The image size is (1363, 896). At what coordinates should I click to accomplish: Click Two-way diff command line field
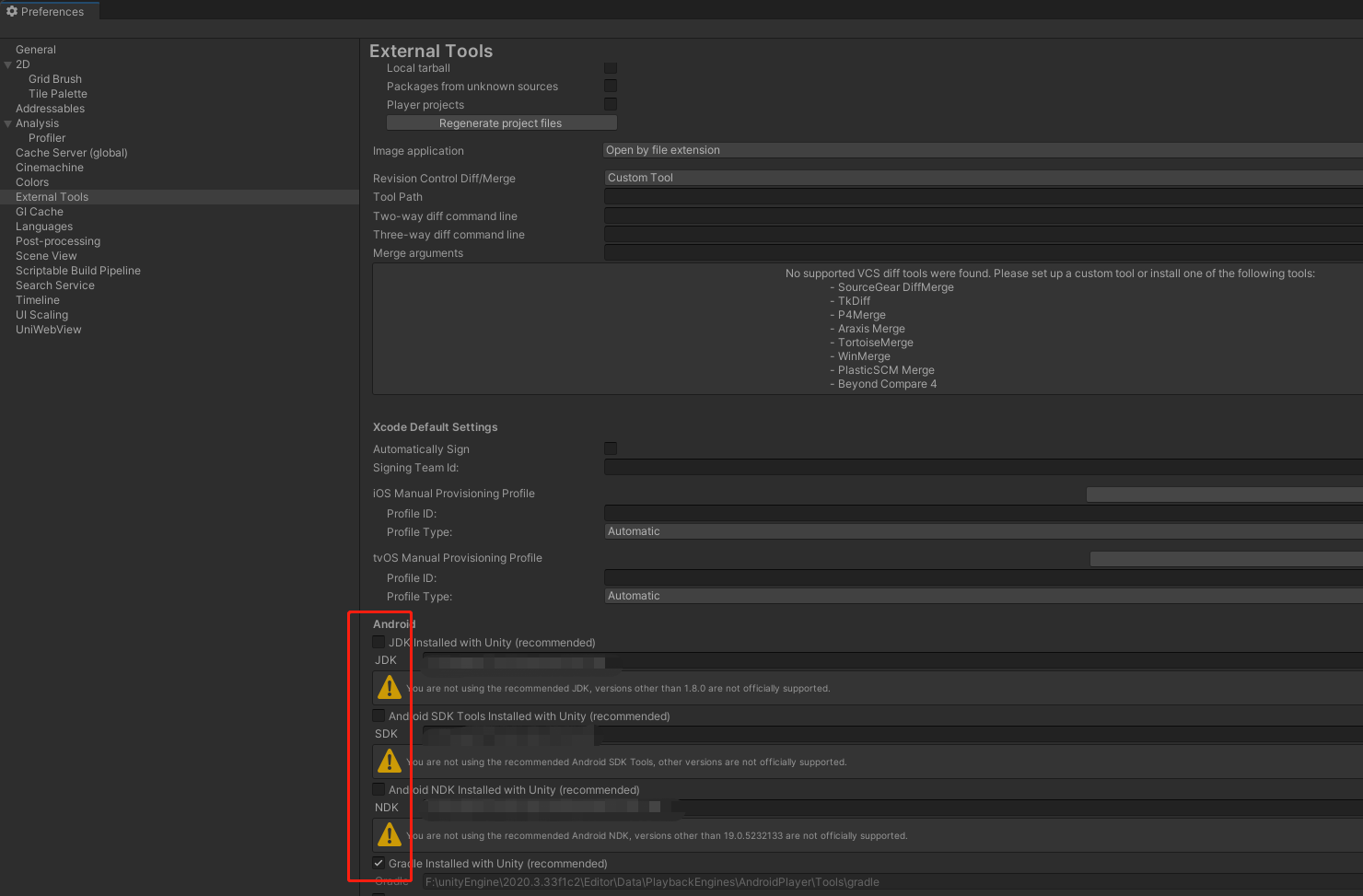983,215
